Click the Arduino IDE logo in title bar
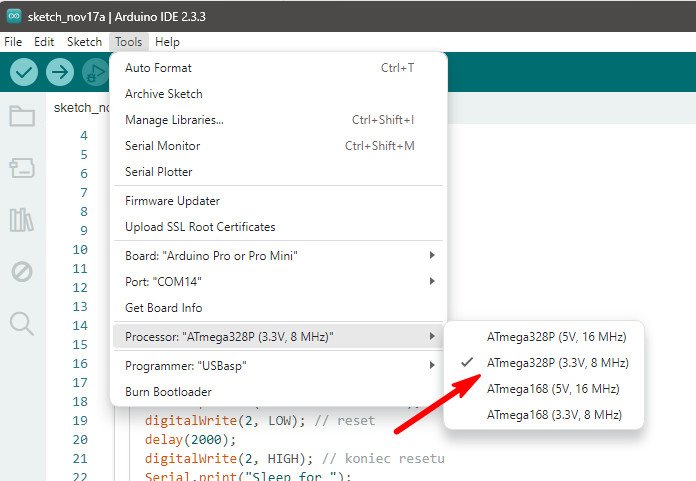Screen dimensions: 696x481 coord(12,14)
